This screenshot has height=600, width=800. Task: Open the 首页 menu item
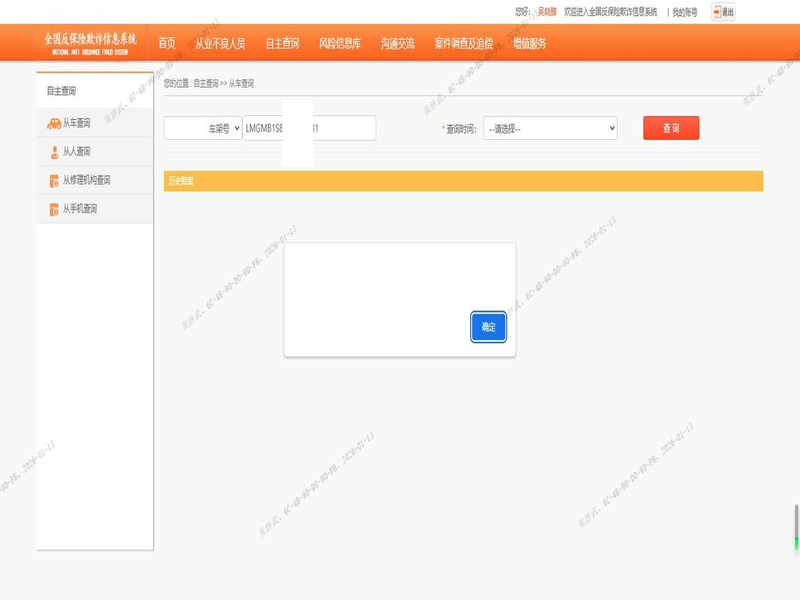tap(166, 43)
